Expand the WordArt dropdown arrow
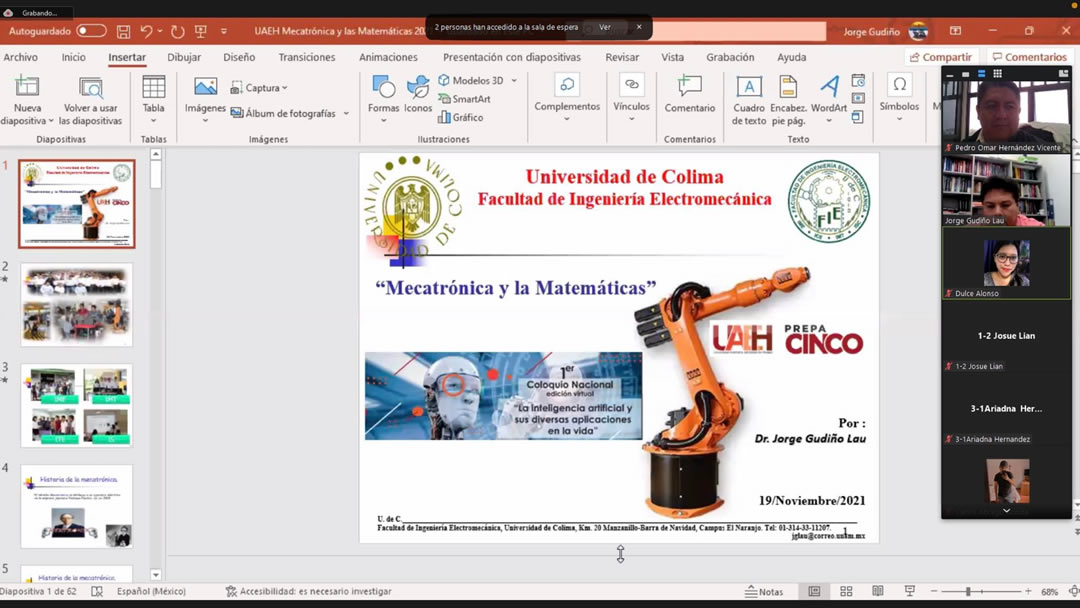 click(x=829, y=121)
